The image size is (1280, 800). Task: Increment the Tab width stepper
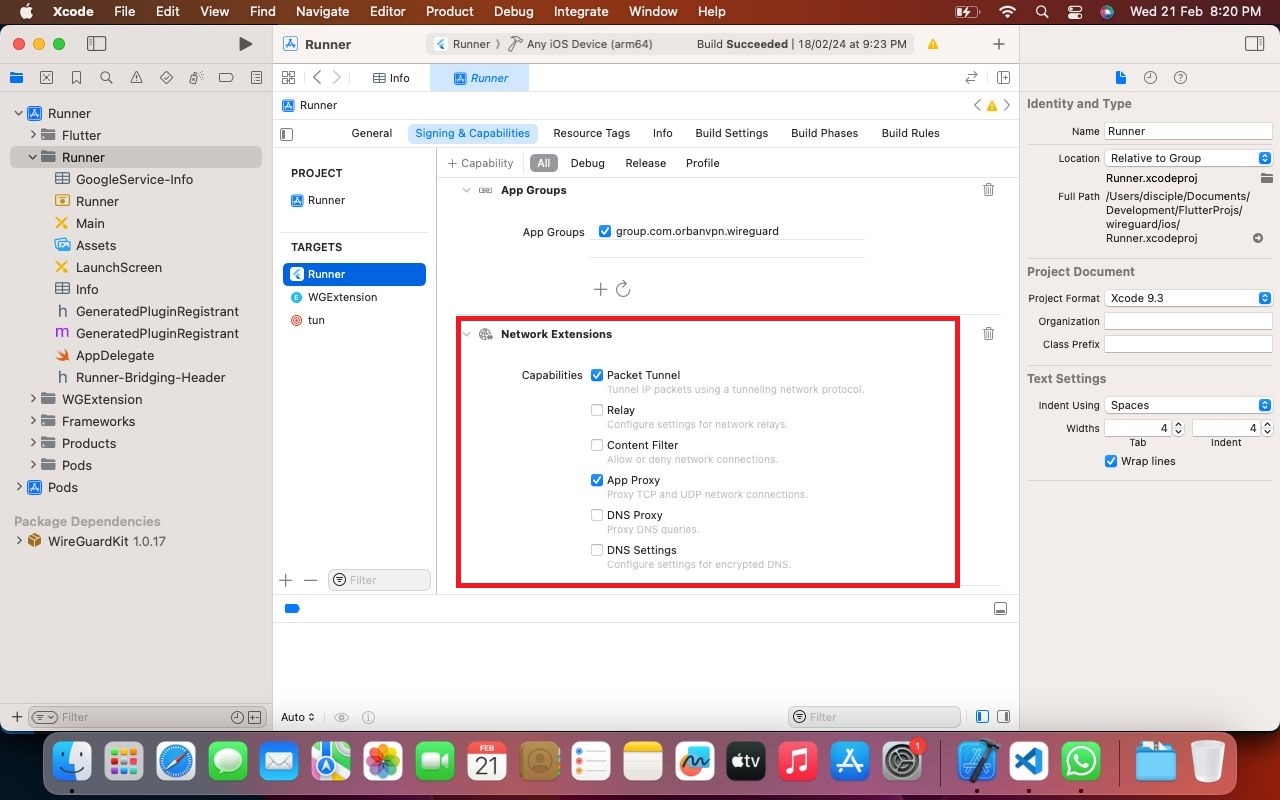(1178, 424)
